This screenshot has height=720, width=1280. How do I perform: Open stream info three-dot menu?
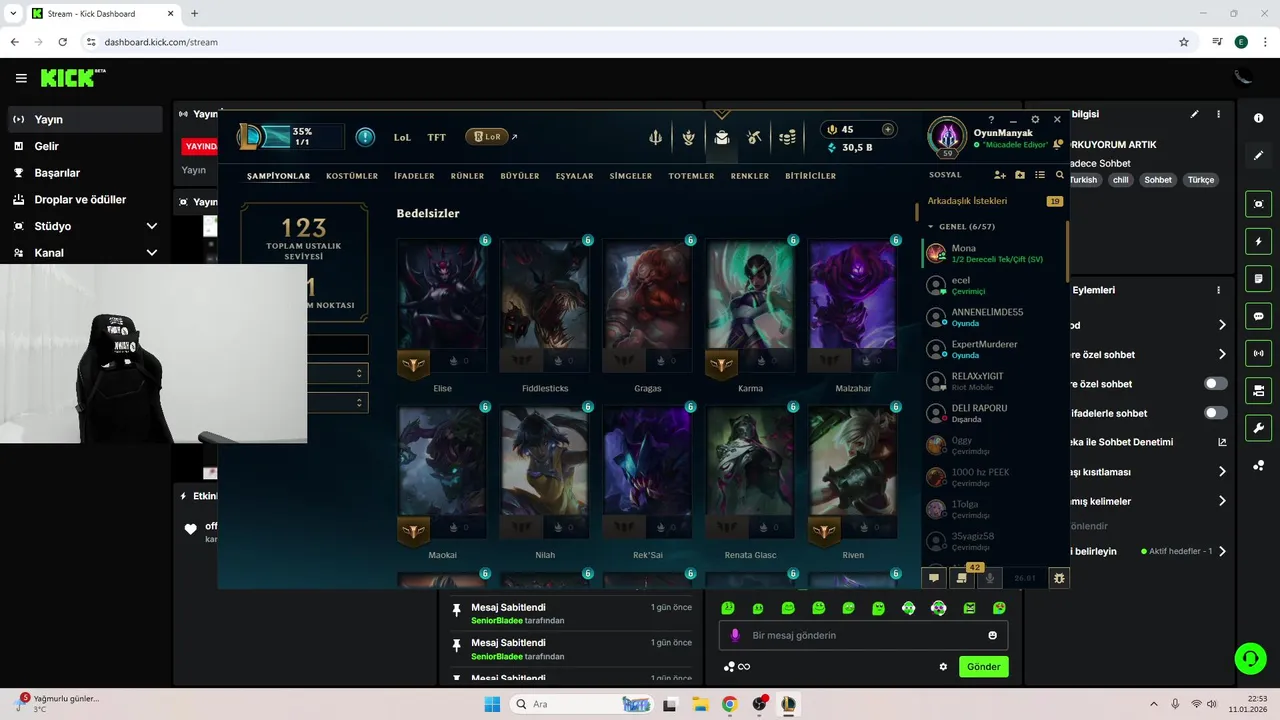coord(1218,114)
